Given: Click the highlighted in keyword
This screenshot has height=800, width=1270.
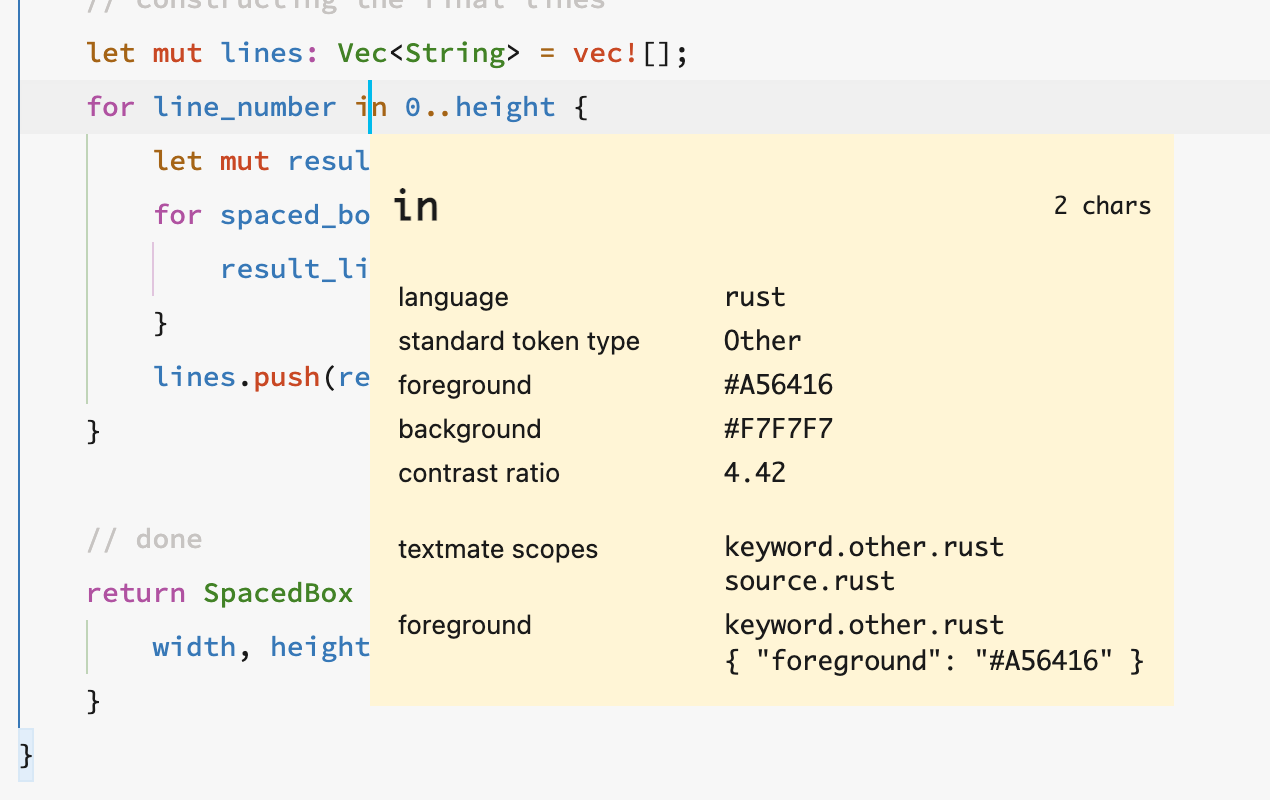Looking at the screenshot, I should 375,106.
